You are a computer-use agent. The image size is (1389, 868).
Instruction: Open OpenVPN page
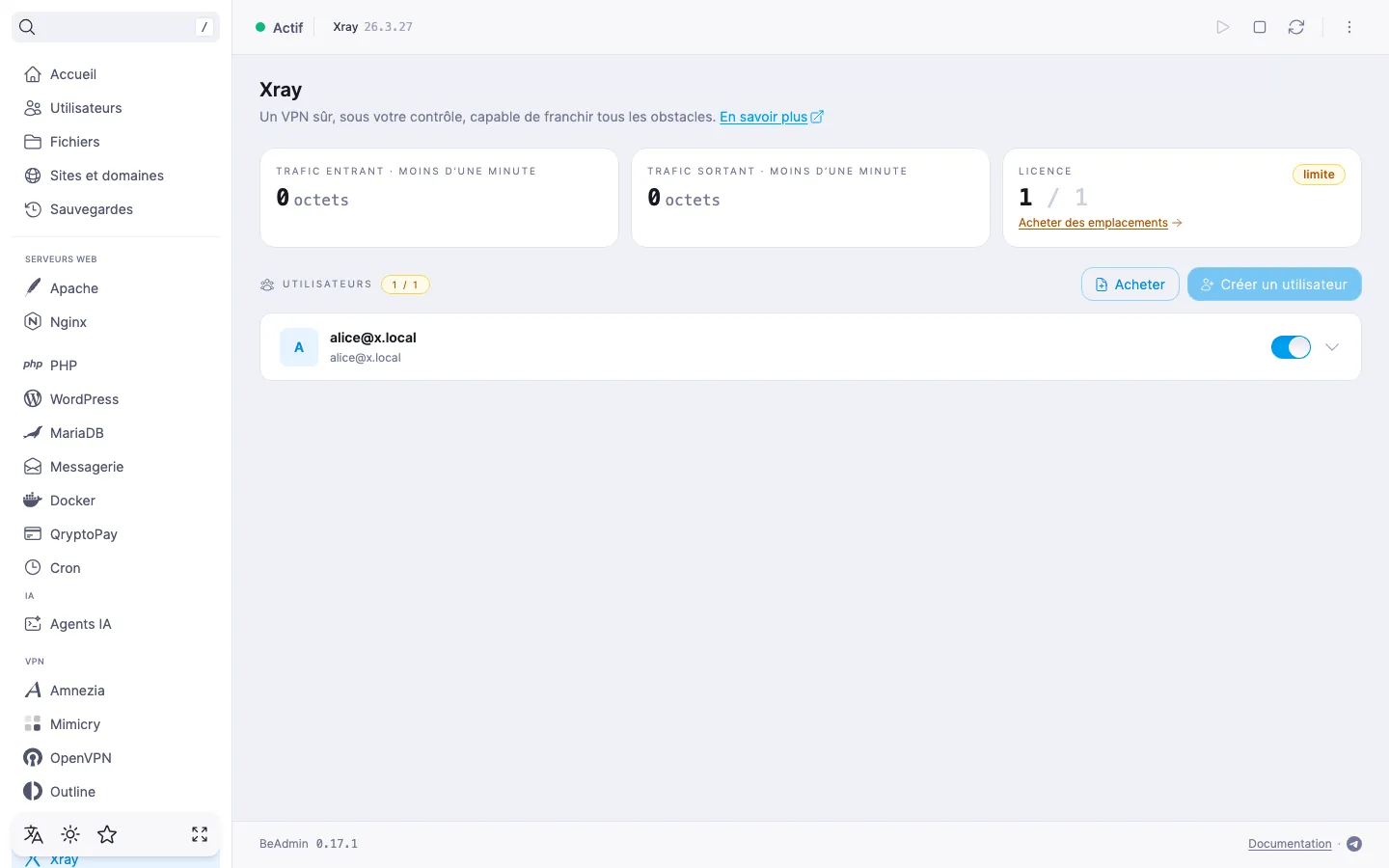tap(116, 758)
